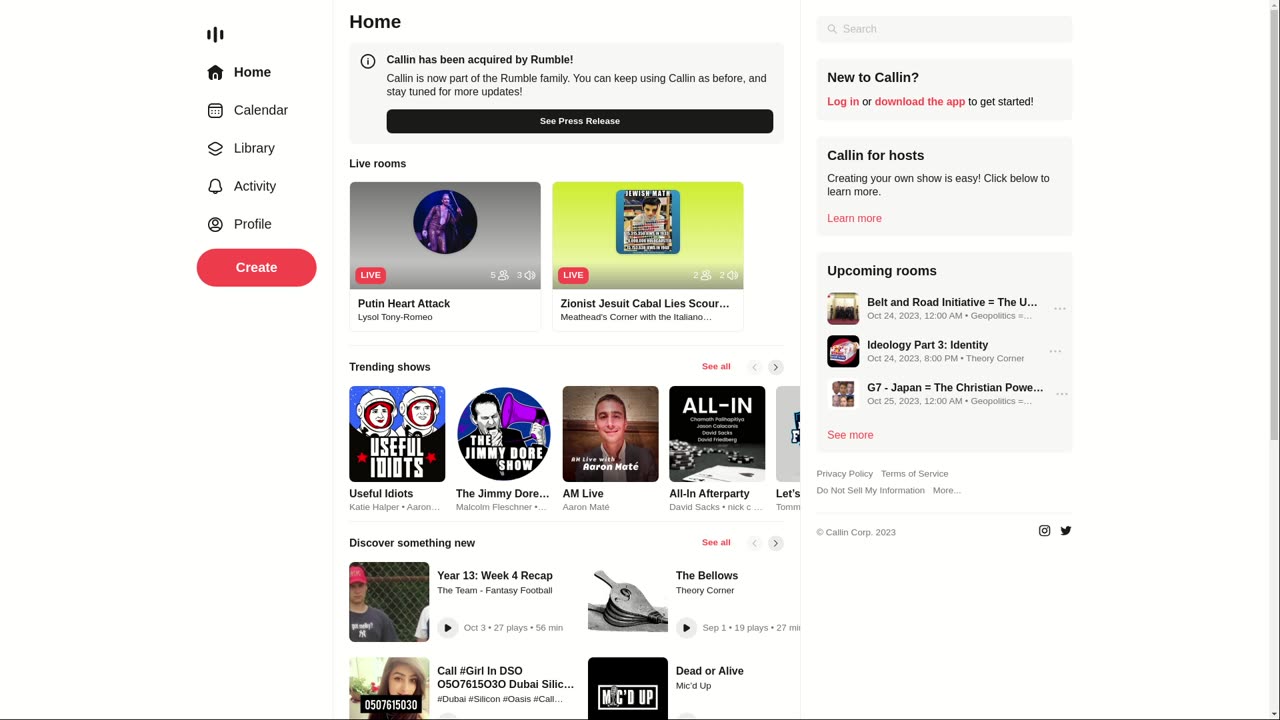Click speakers icon on Putin Heart Attack room
Image resolution: width=1280 pixels, height=720 pixels.
[530, 275]
